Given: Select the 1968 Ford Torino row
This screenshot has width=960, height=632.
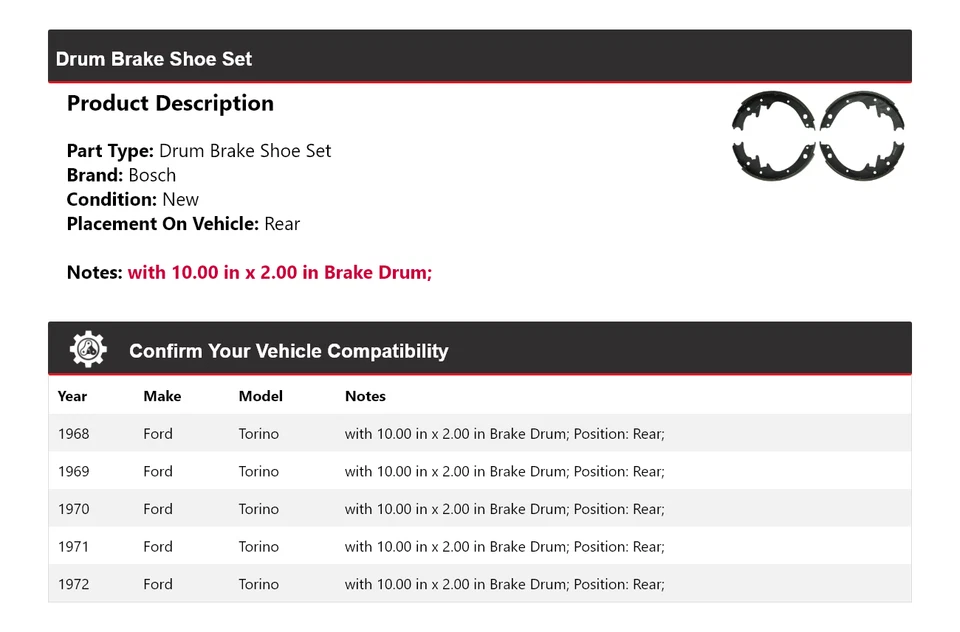Looking at the screenshot, I should pos(480,433).
